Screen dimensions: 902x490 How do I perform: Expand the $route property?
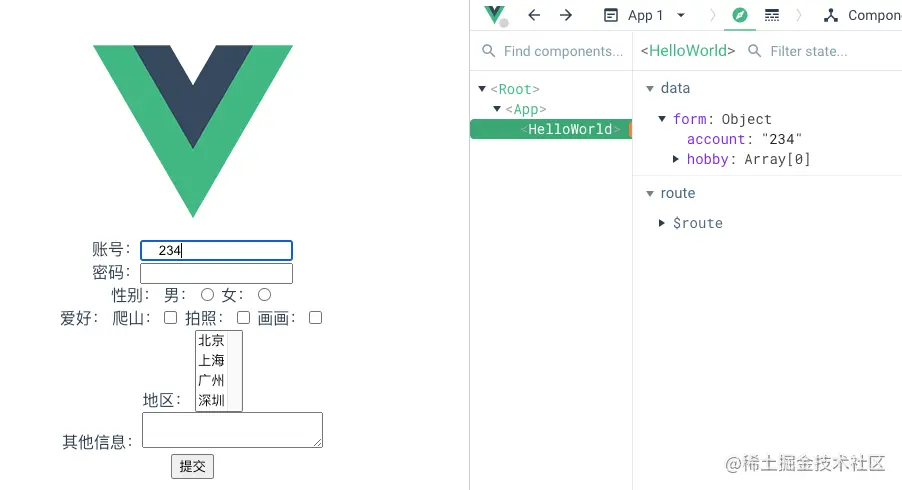point(662,223)
